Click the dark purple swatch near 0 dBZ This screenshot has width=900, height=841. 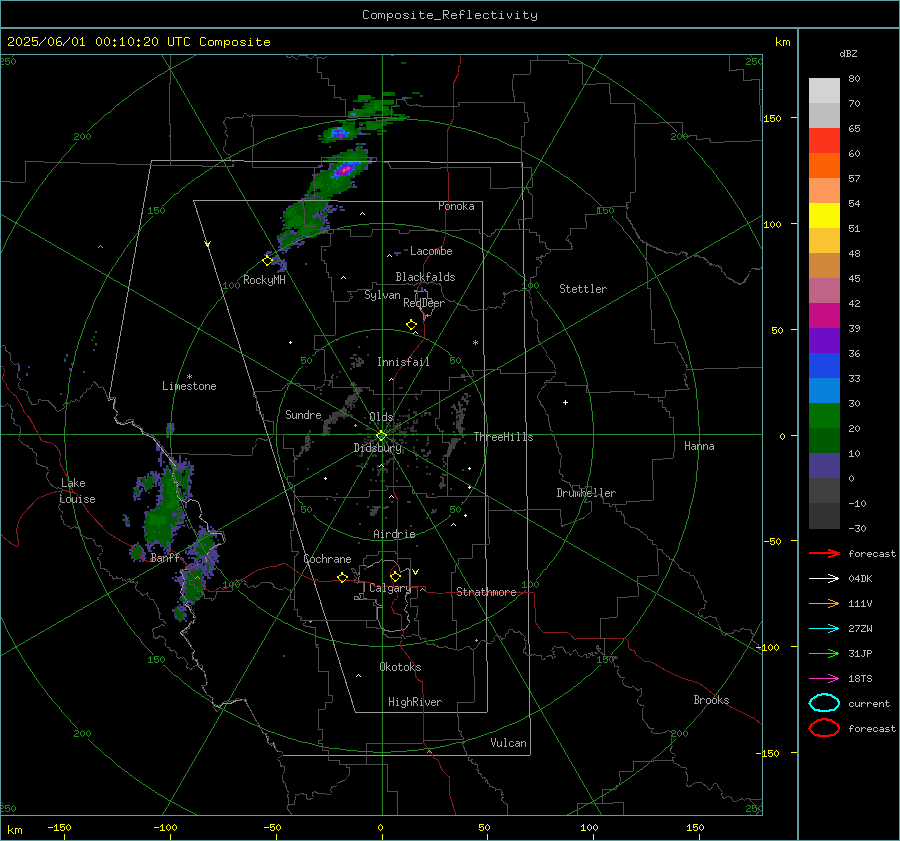click(x=824, y=466)
